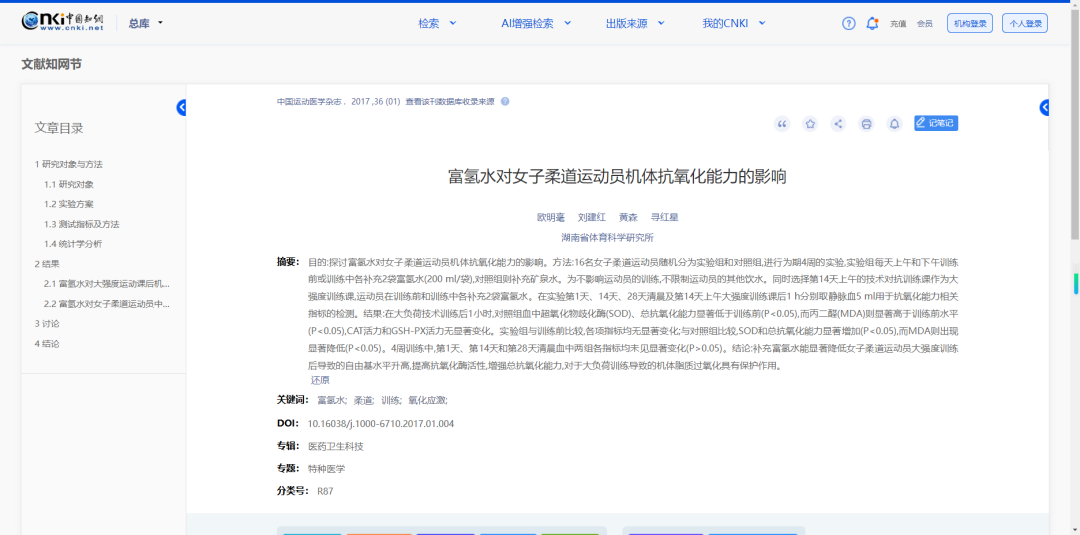Viewport: 1080px width, 535px height.
Task: Open the 出版来源 menu
Action: pyautogui.click(x=634, y=23)
